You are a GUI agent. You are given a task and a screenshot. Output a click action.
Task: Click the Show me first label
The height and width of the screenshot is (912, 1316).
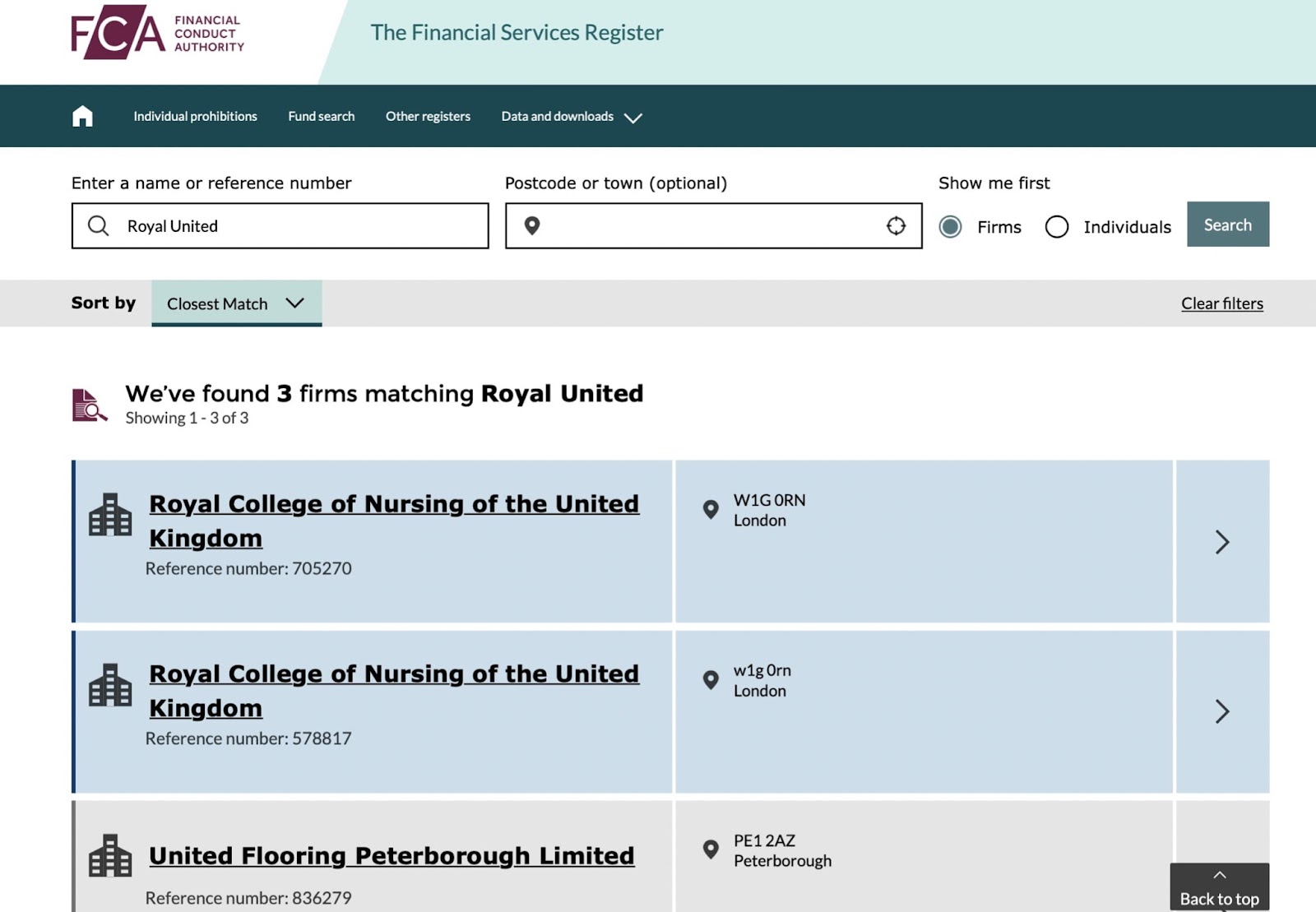point(994,183)
